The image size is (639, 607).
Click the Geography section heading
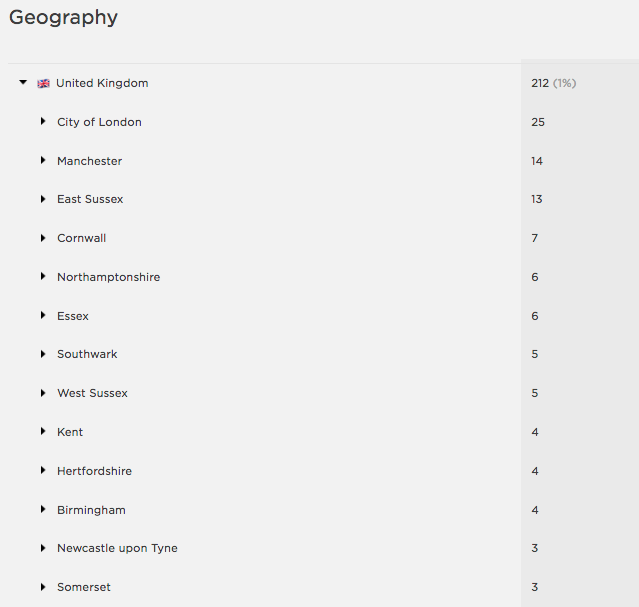click(x=64, y=18)
